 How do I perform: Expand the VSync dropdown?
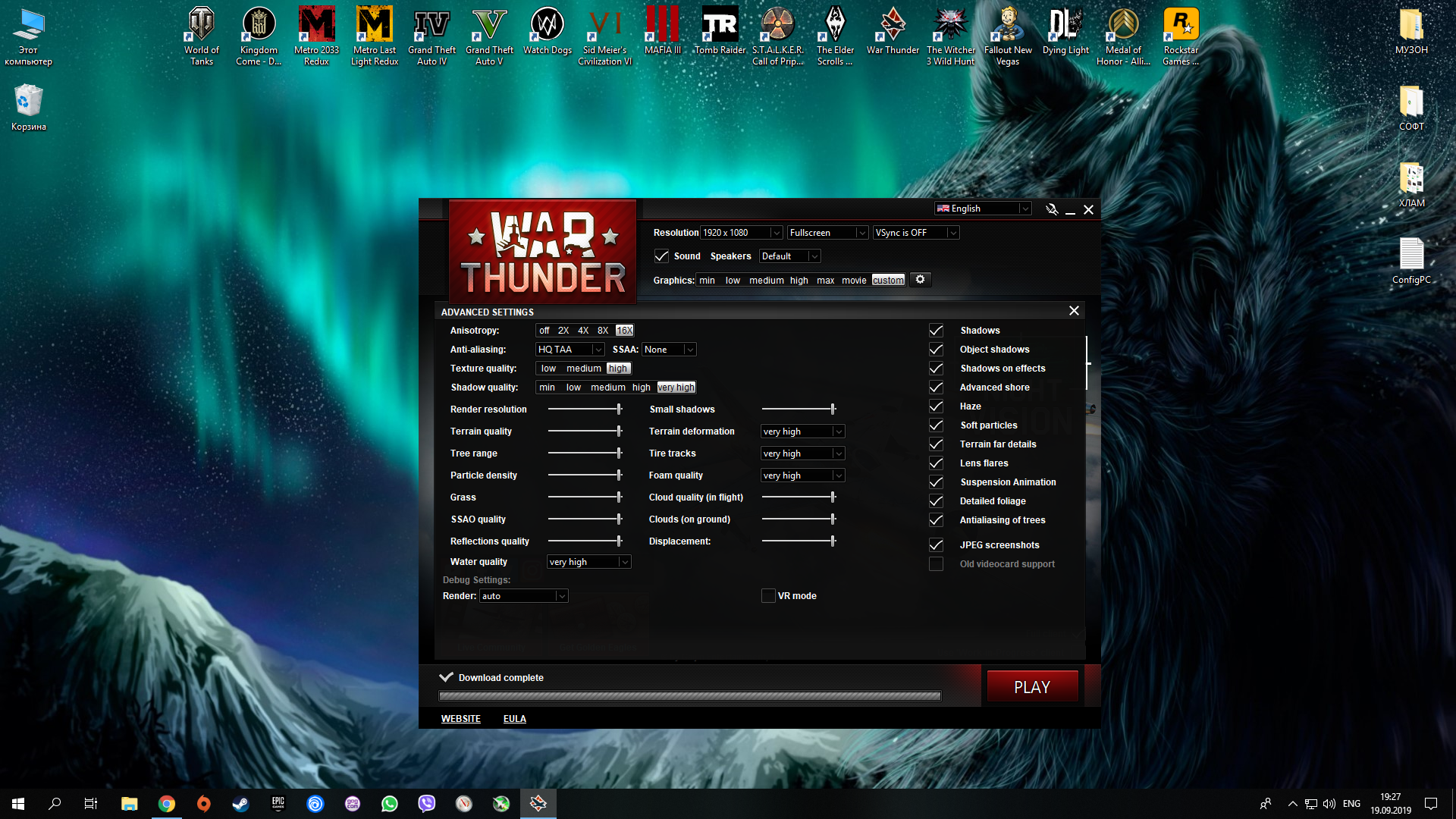(916, 233)
